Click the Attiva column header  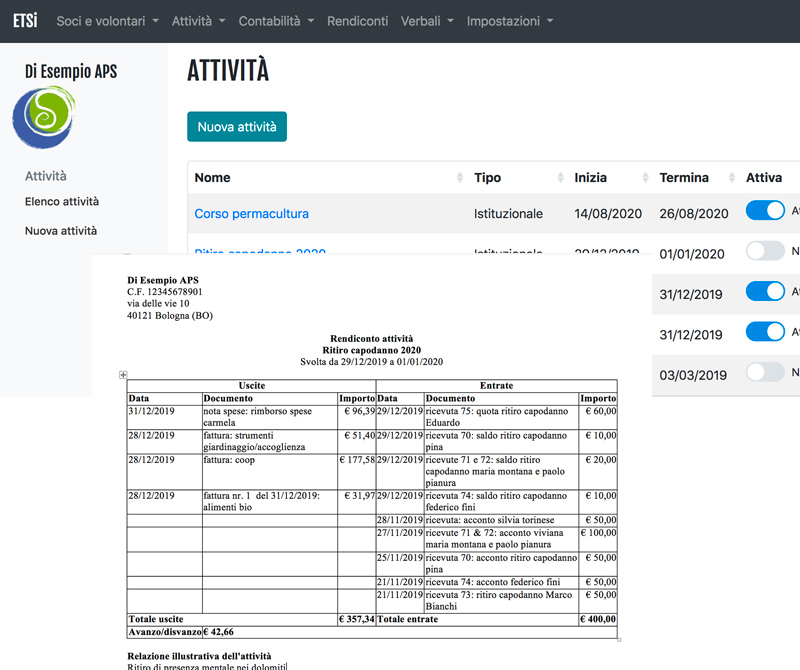[764, 178]
